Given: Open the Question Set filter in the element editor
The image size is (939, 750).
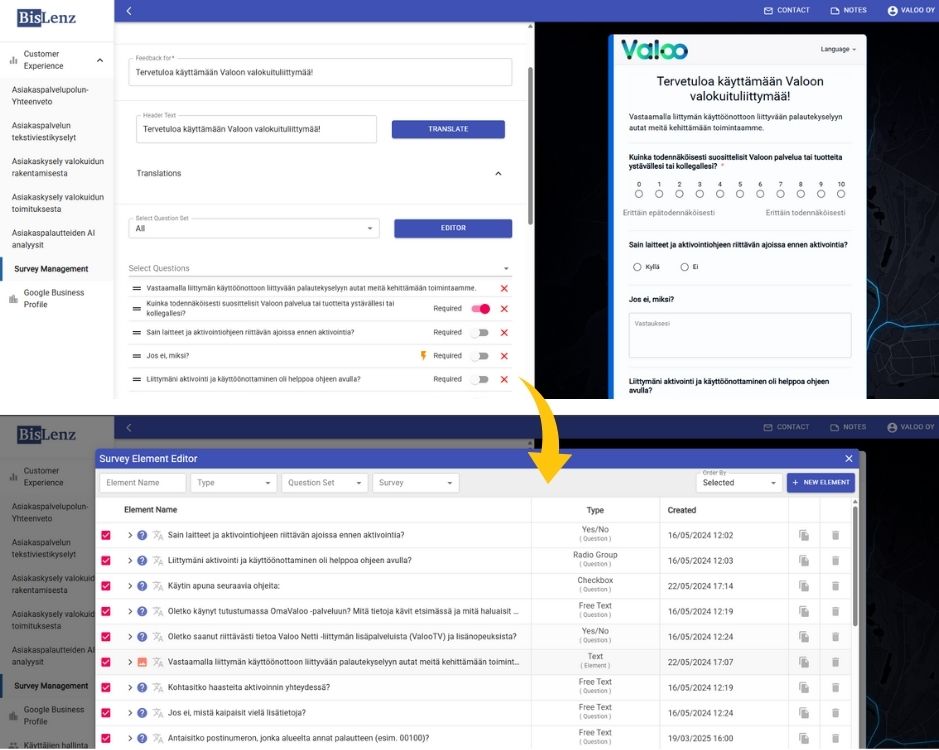Looking at the screenshot, I should [x=324, y=483].
